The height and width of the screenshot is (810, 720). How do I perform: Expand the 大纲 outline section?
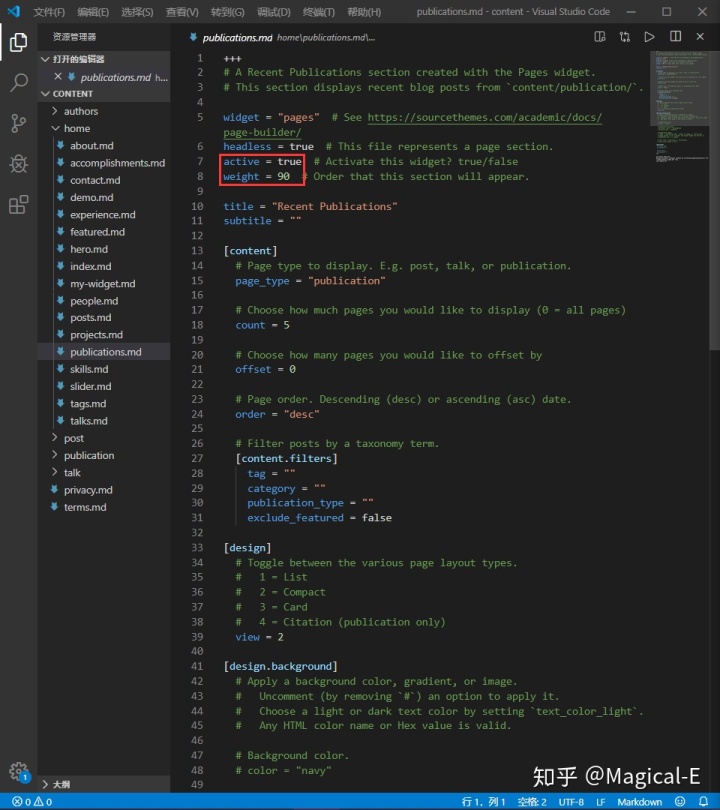tap(104, 784)
